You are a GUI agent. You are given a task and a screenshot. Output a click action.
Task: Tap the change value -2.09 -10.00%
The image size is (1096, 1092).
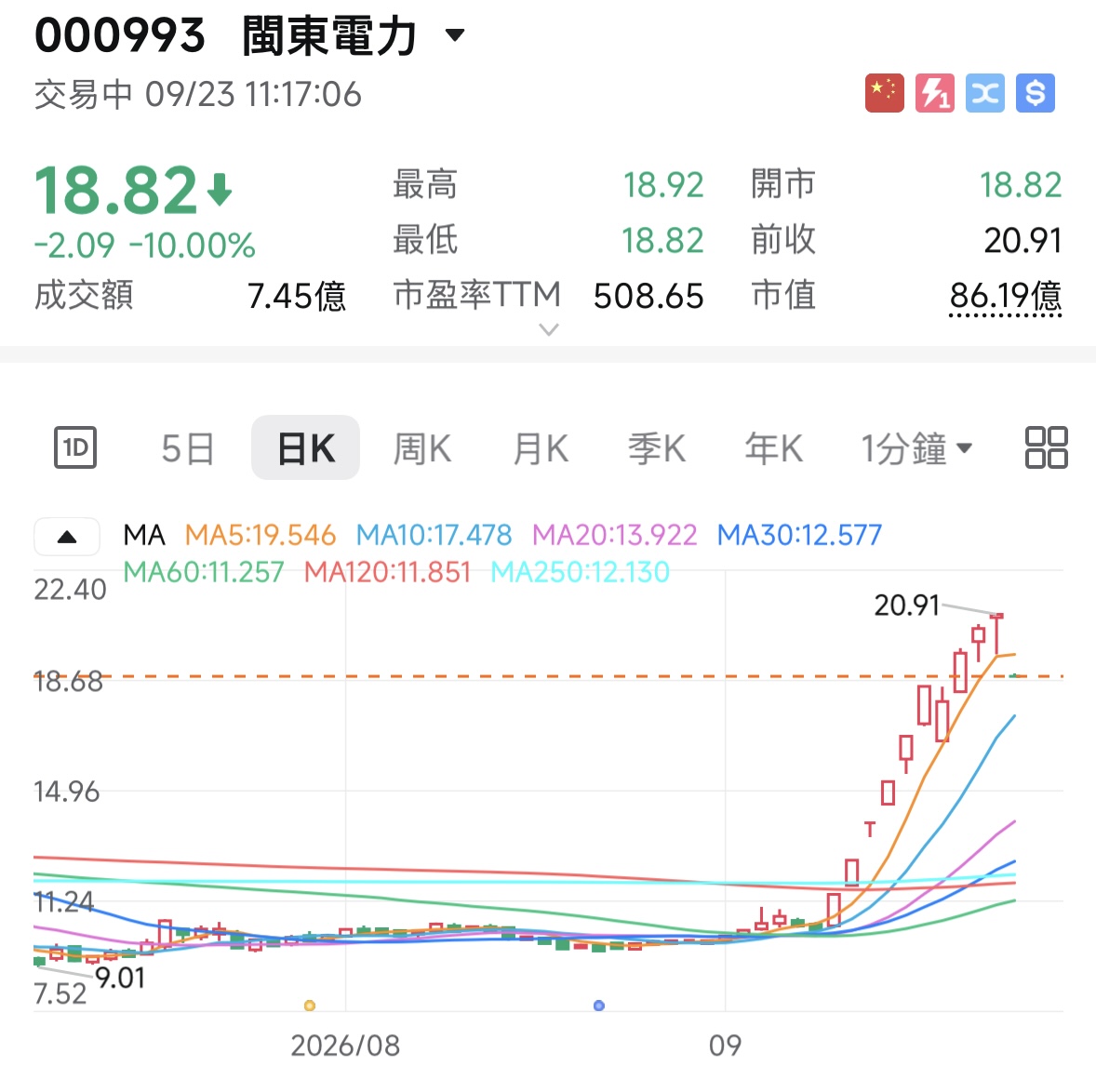pos(145,246)
